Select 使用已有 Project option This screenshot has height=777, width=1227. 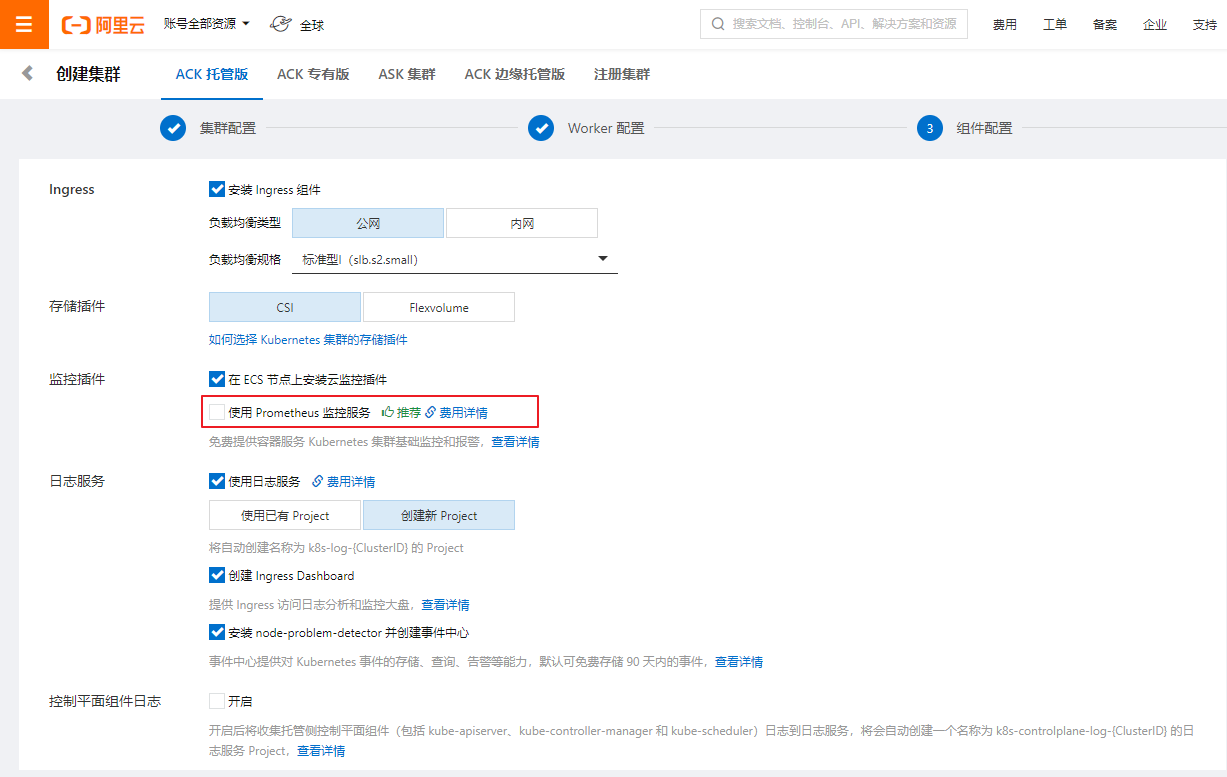point(285,515)
